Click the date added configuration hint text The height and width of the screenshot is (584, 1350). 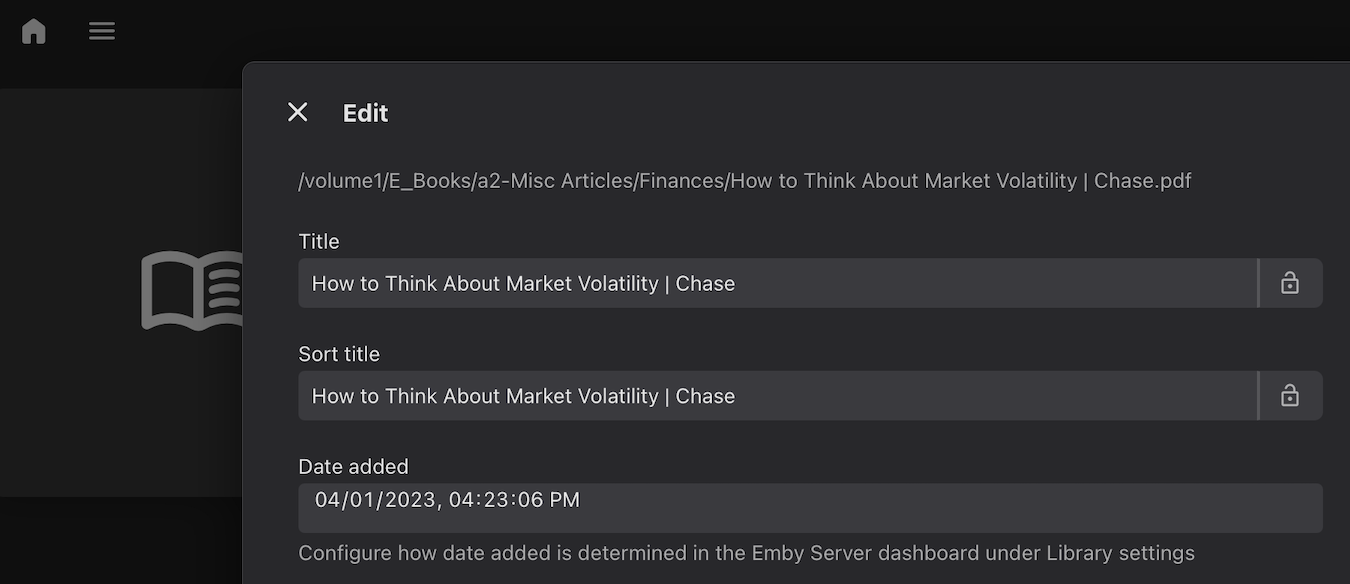[x=747, y=553]
